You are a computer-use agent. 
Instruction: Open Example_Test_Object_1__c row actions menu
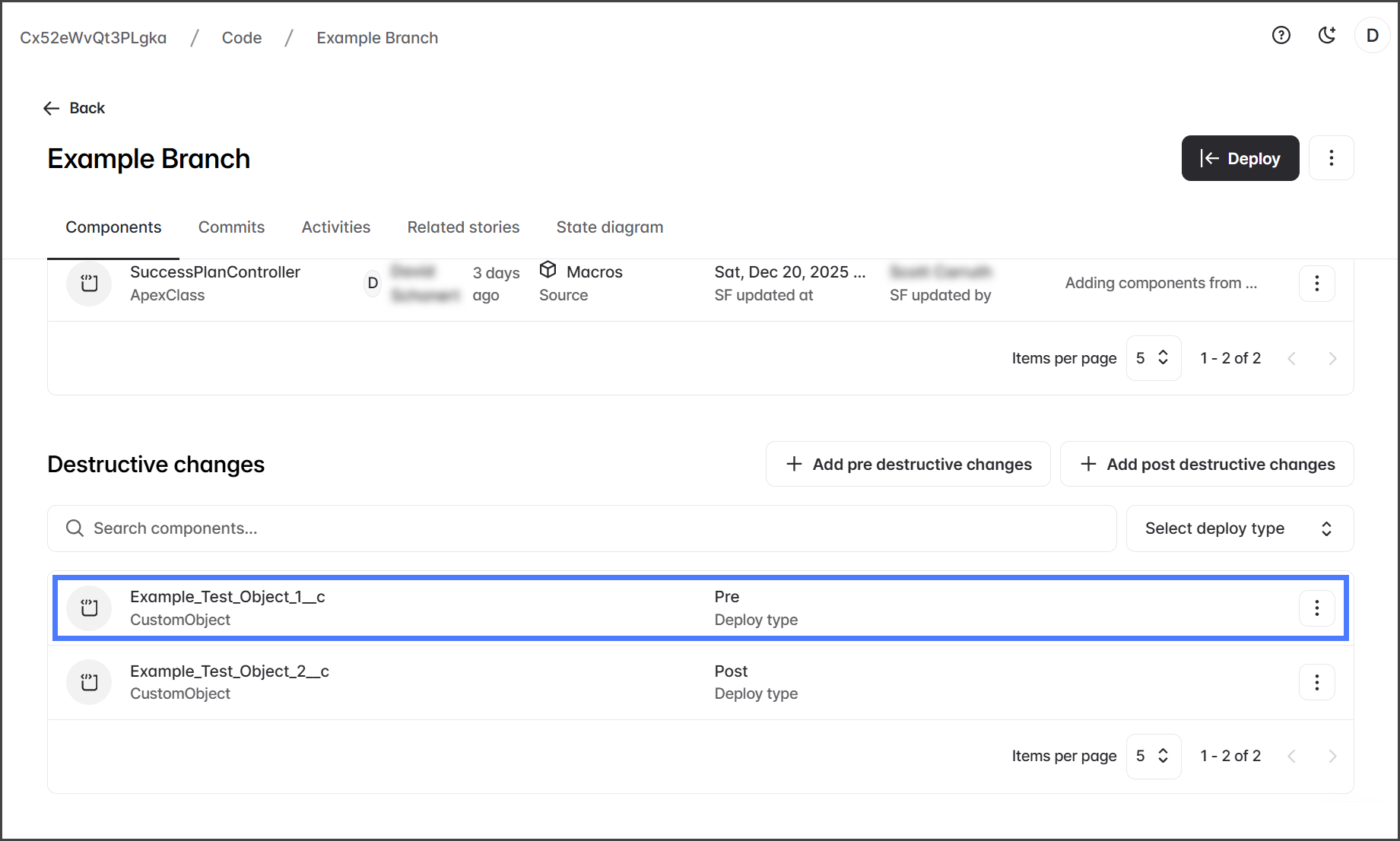coord(1316,608)
